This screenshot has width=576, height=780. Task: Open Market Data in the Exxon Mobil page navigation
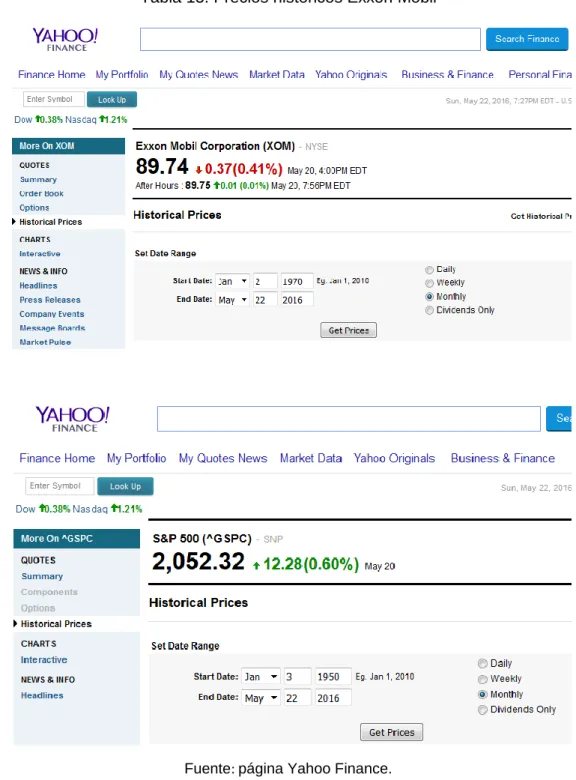click(x=277, y=75)
